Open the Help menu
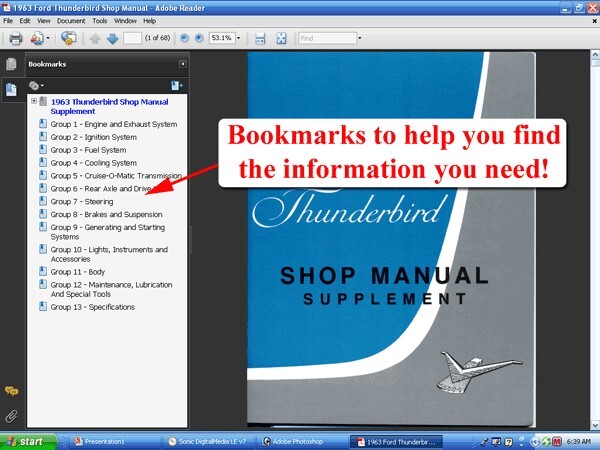This screenshot has height=450, width=600. 149,21
